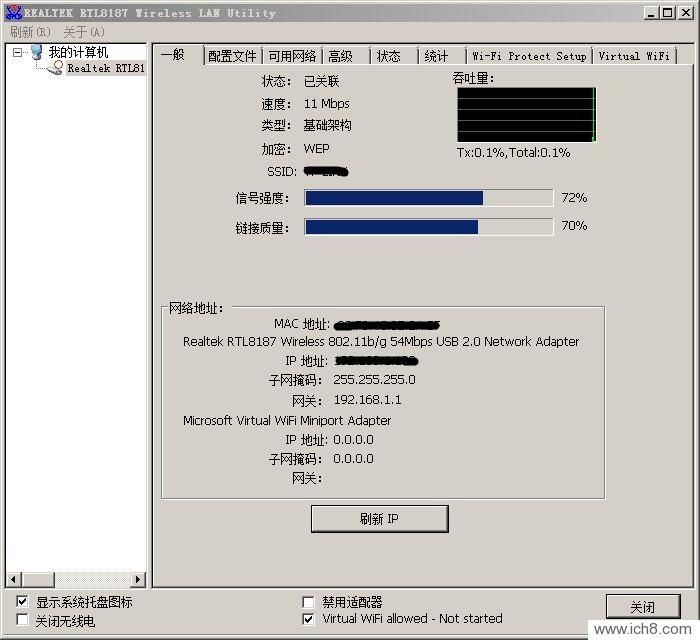Click the speed value 11 Mbps
The image size is (700, 640).
(x=326, y=104)
